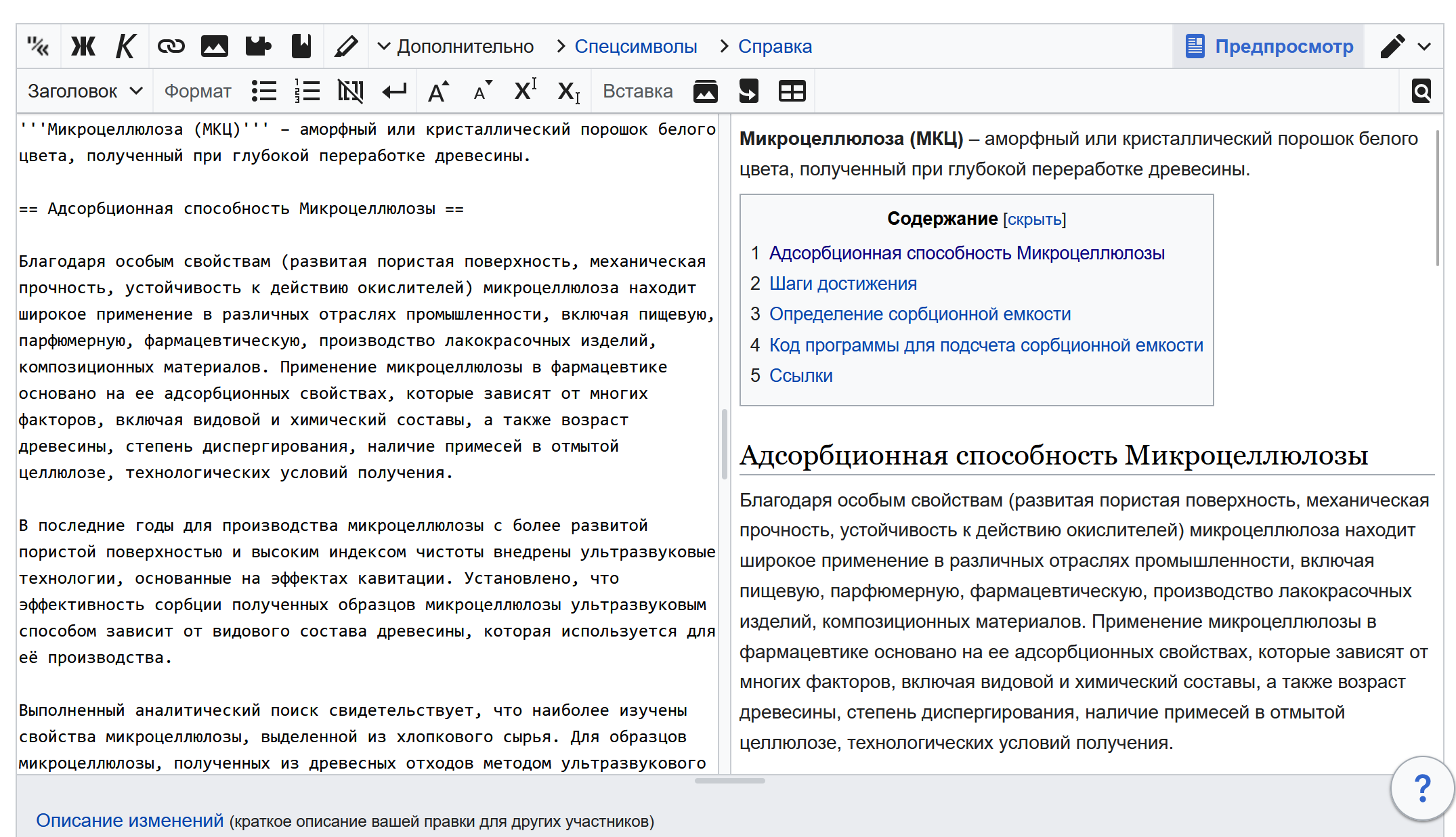This screenshot has height=837, width=1456.
Task: Insert numbered list
Action: (x=307, y=91)
